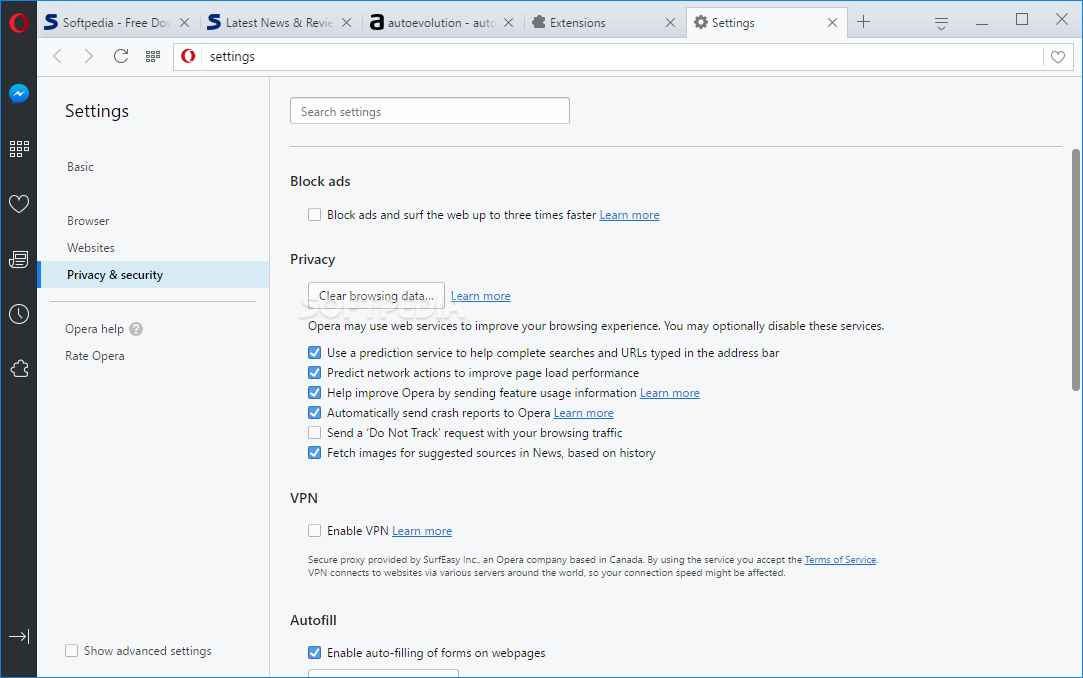The height and width of the screenshot is (678, 1083).
Task: Click the Opera help question mark icon
Action: [x=136, y=329]
